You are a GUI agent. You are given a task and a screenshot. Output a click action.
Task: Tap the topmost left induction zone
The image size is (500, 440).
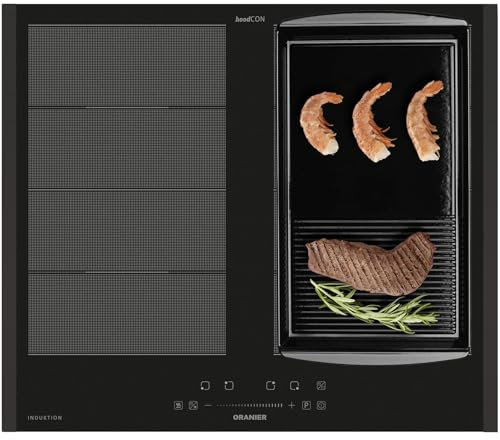point(127,66)
